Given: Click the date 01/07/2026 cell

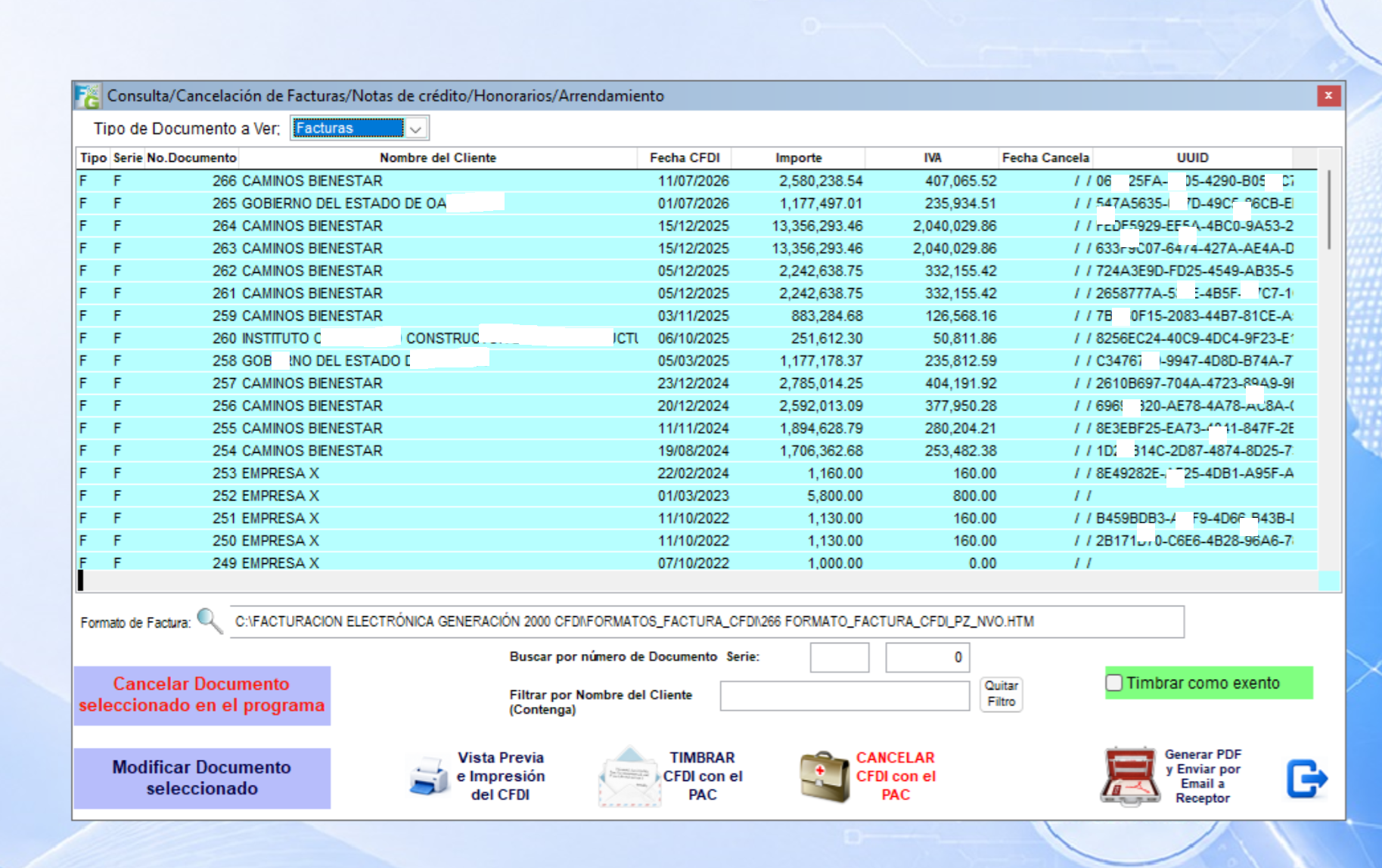Looking at the screenshot, I should [693, 203].
